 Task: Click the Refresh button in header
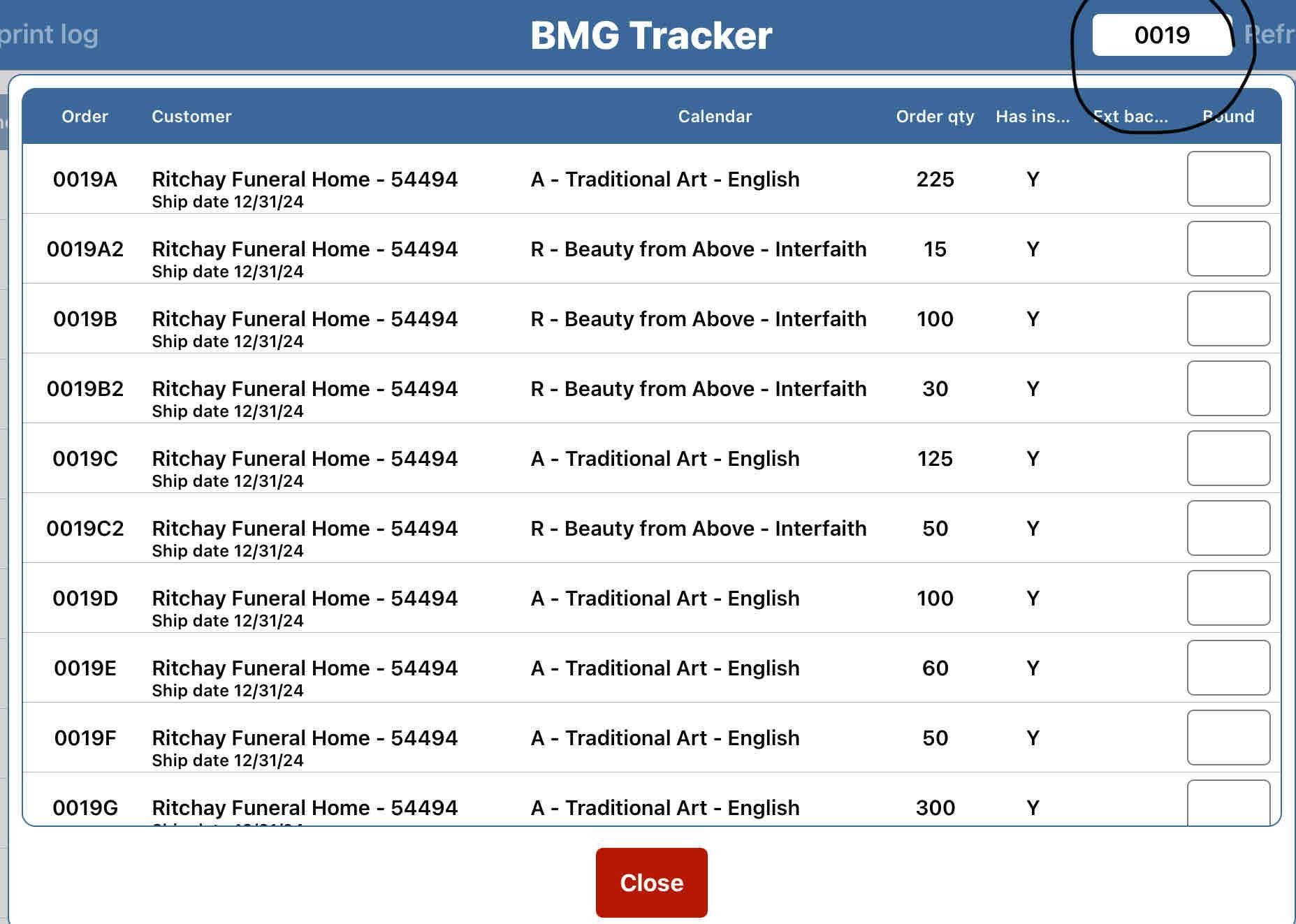[x=1269, y=35]
